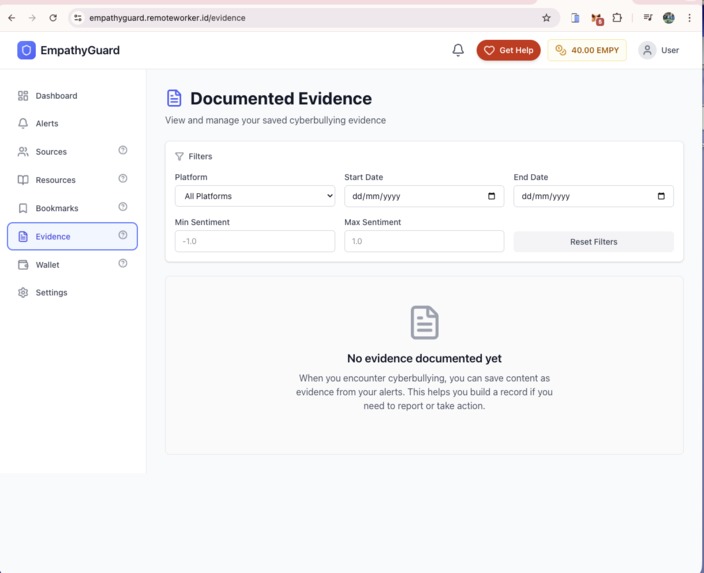Open Settings in sidebar
This screenshot has width=704, height=573.
click(x=72, y=292)
